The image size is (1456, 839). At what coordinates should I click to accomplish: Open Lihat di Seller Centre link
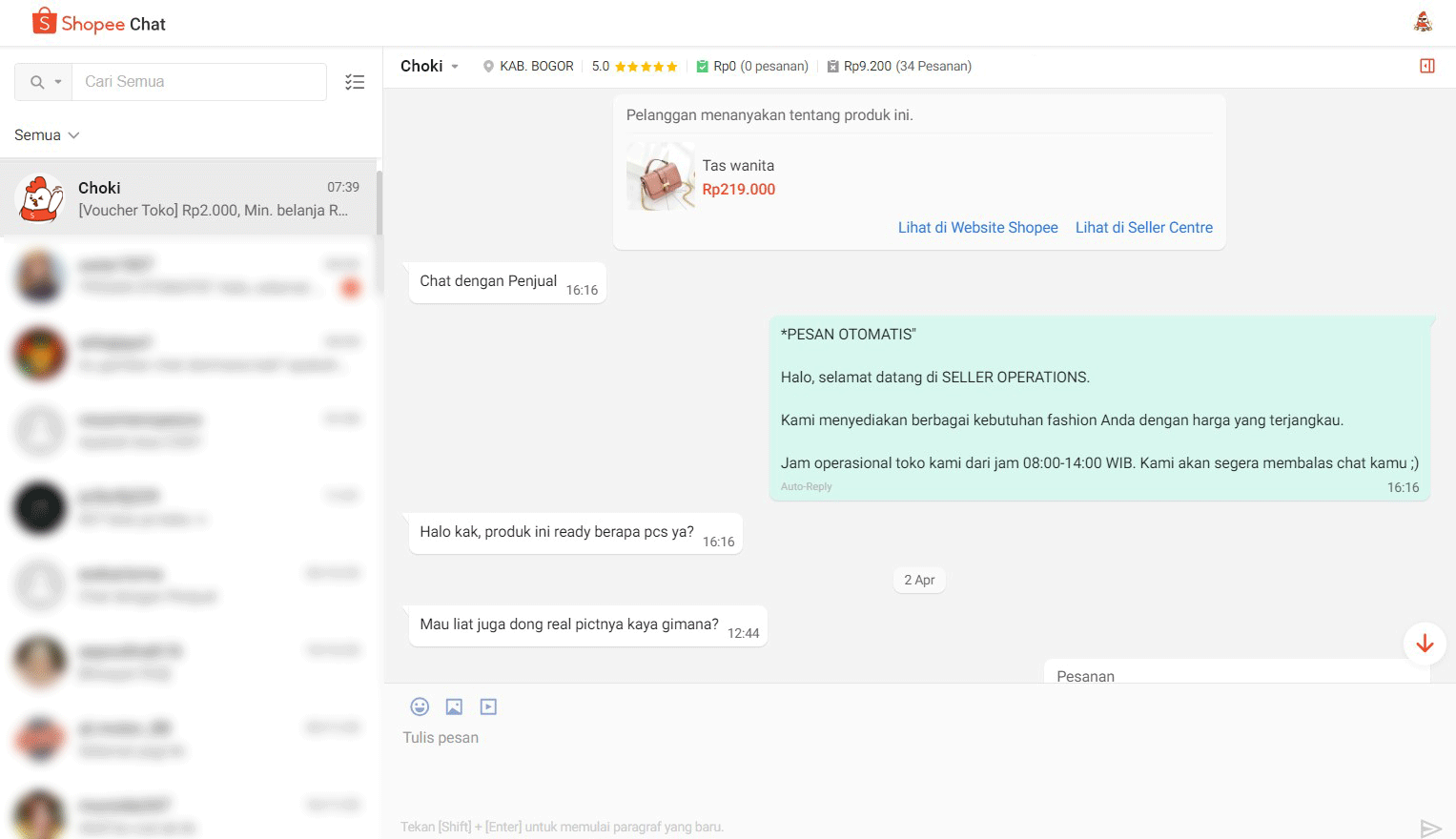[x=1143, y=227]
